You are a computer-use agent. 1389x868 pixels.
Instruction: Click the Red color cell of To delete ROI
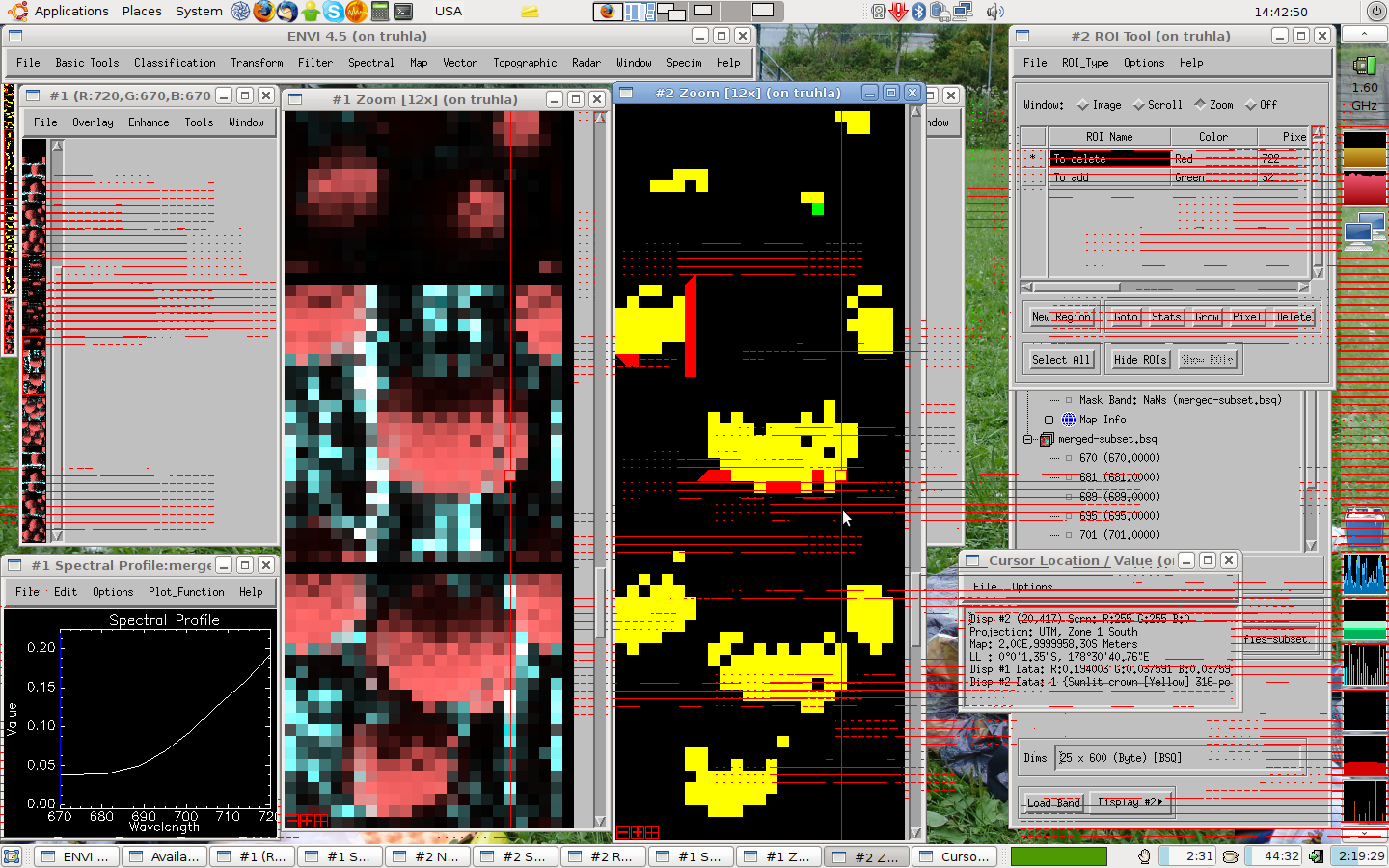[x=1213, y=159]
